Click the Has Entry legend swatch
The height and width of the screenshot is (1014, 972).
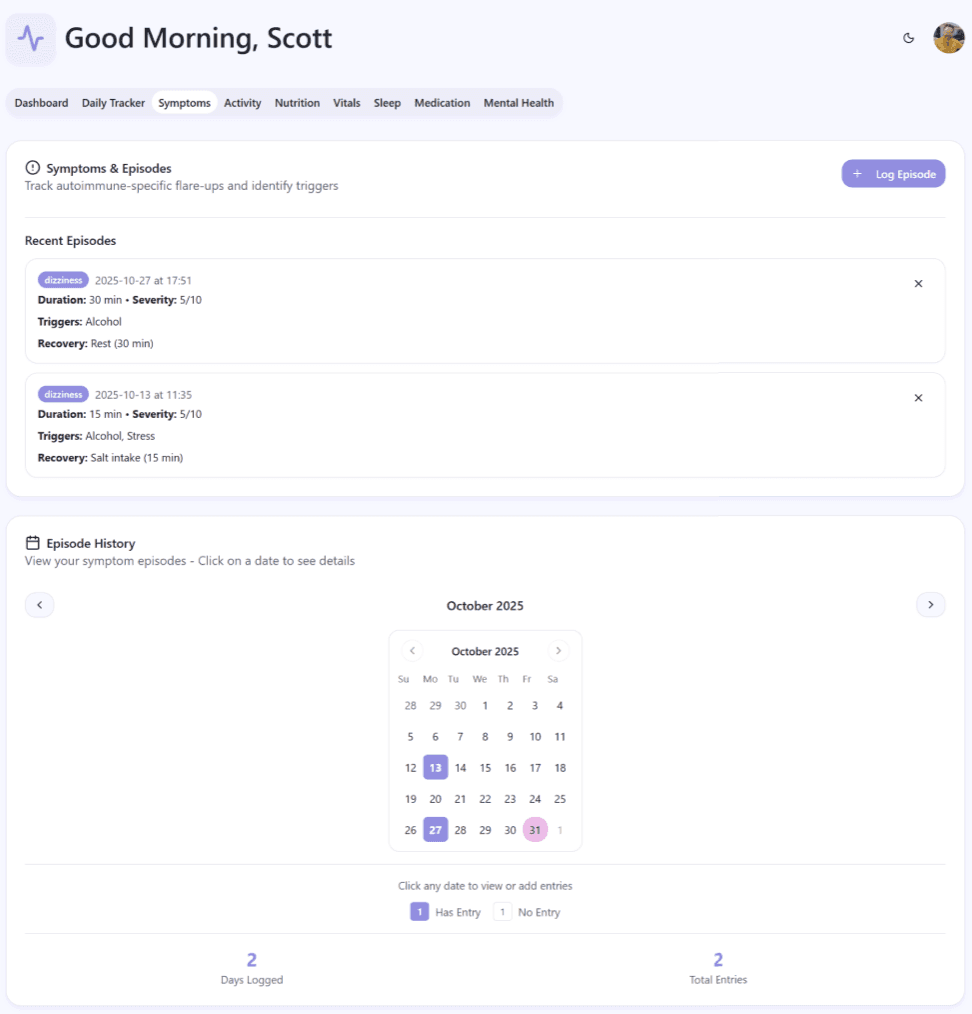[419, 912]
